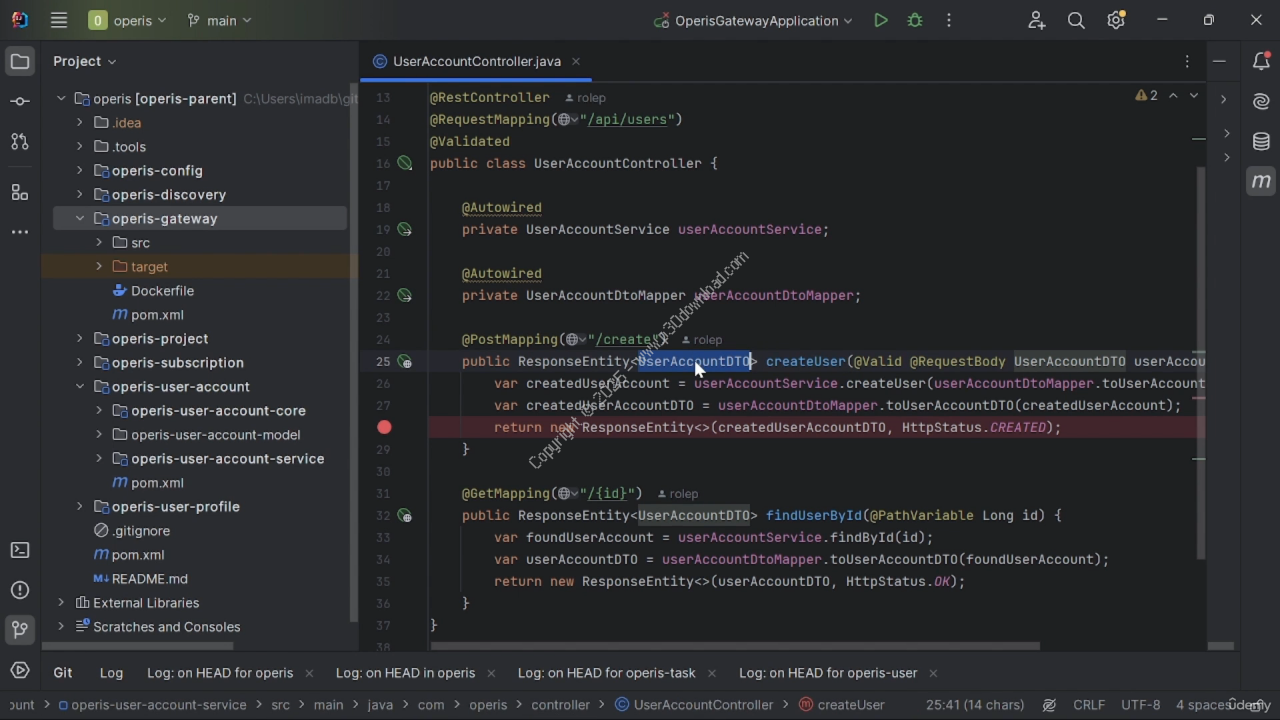Open the Terminal tool window
The image size is (1280, 720).
(x=19, y=550)
